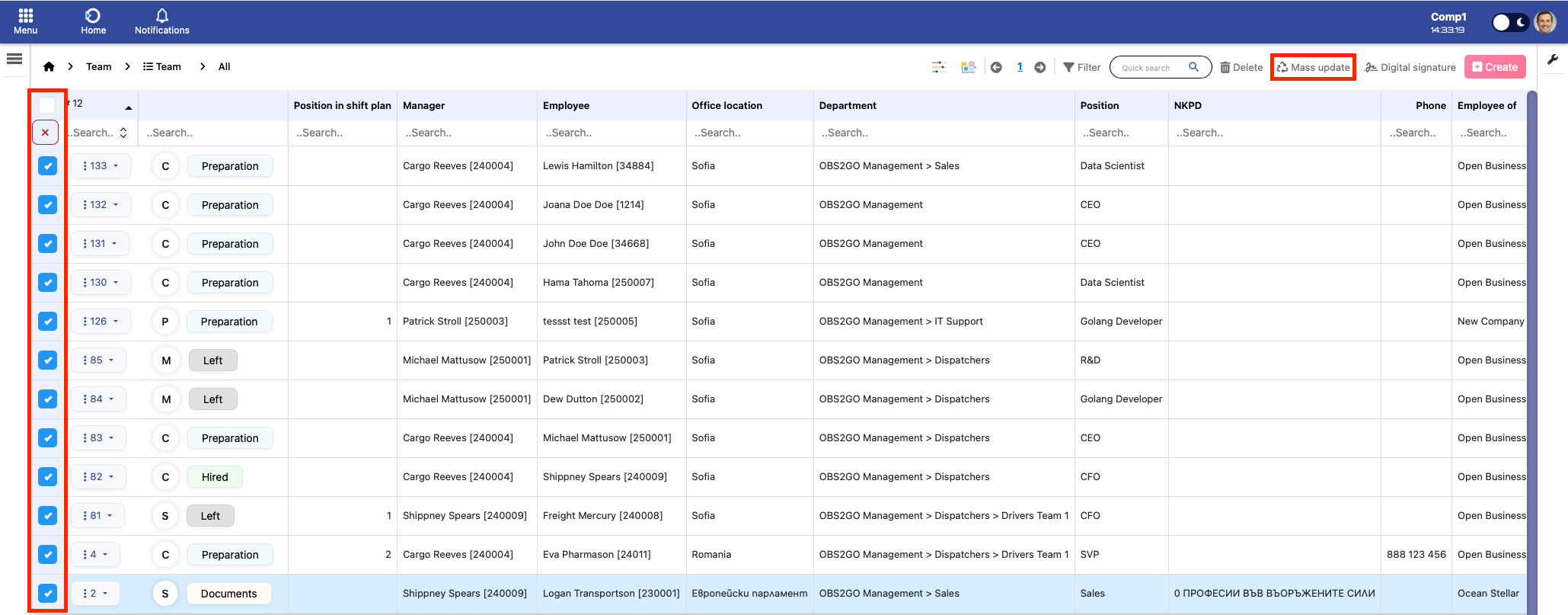Click the wrench settings icon
The image size is (1568, 615).
click(1553, 59)
